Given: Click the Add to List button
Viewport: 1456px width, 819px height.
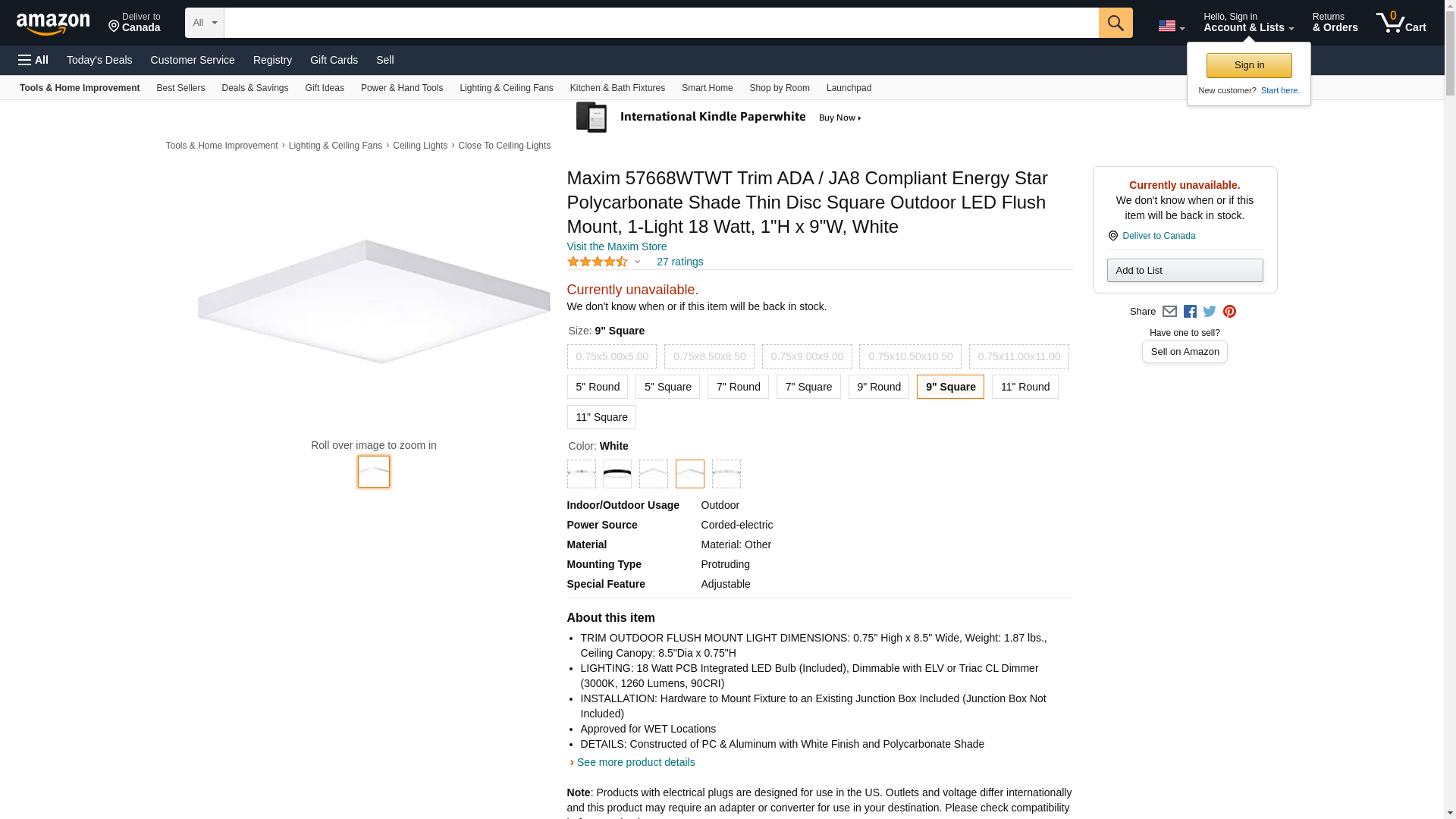Looking at the screenshot, I should pos(1185,271).
